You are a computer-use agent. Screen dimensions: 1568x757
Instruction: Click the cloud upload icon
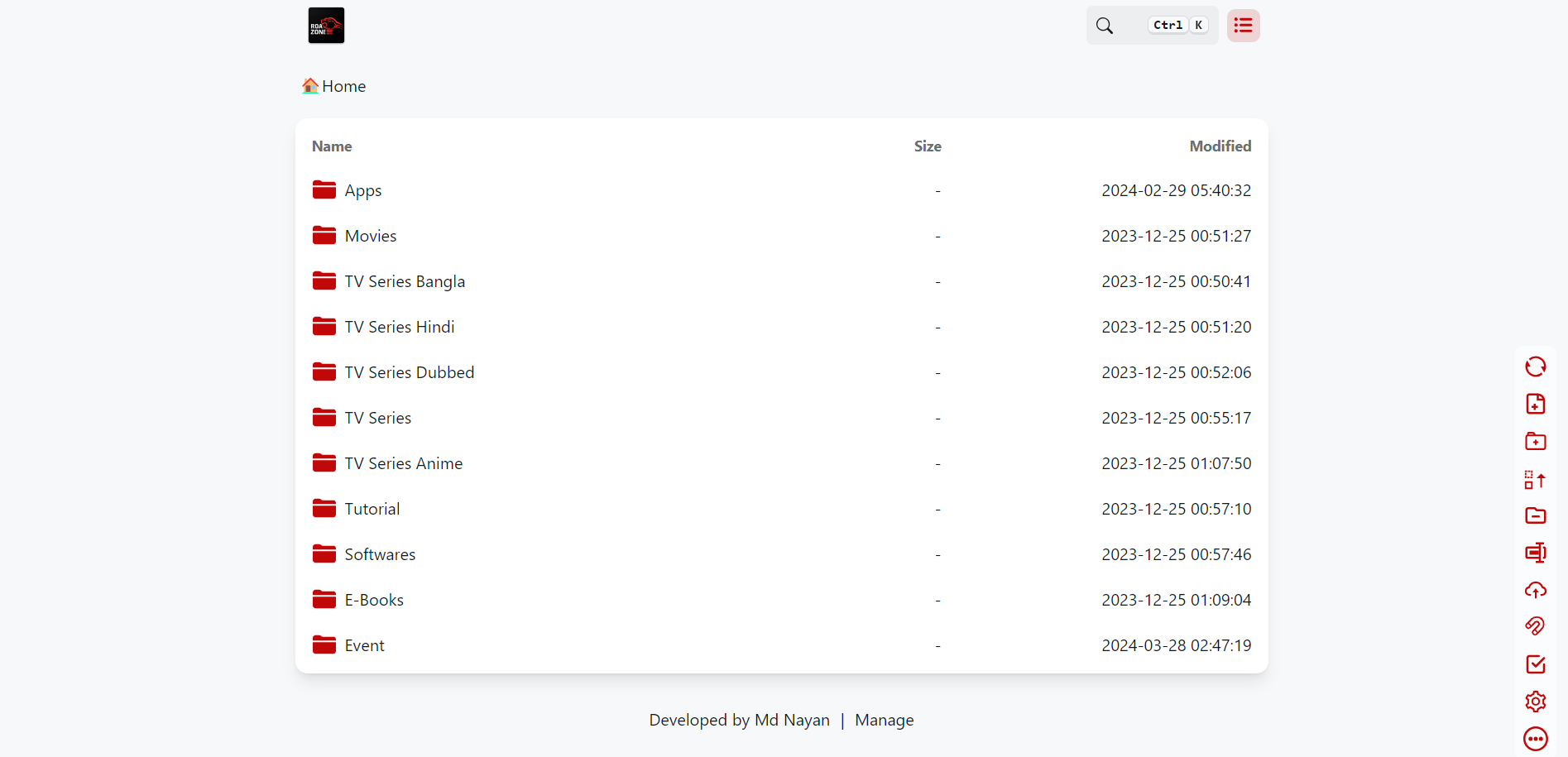[1535, 590]
